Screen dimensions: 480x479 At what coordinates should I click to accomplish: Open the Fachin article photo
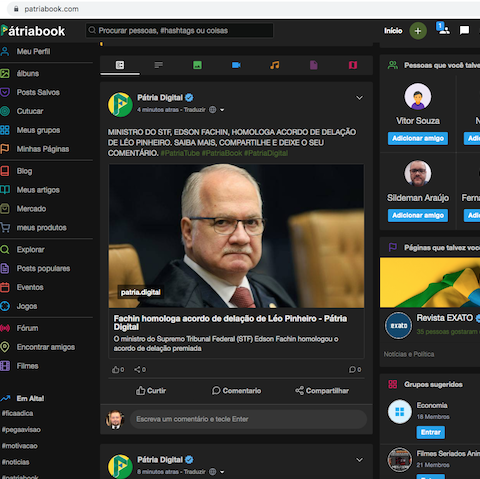pyautogui.click(x=236, y=236)
